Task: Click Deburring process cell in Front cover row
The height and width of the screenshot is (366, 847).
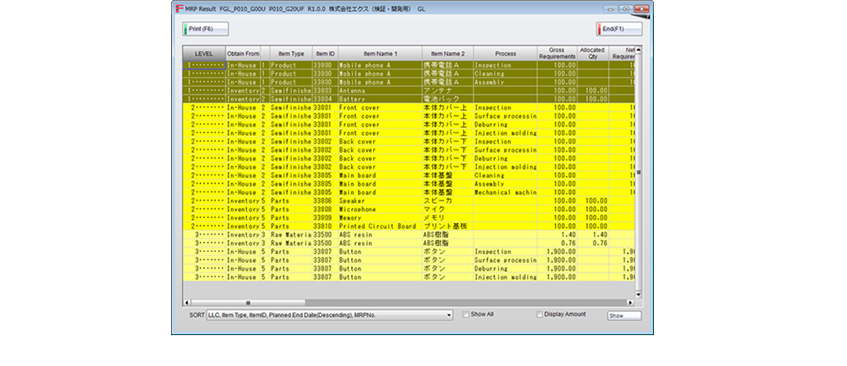Action: tap(505, 125)
